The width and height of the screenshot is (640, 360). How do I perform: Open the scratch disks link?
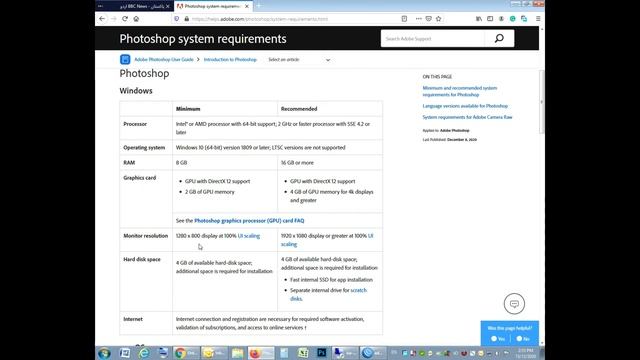click(x=328, y=294)
